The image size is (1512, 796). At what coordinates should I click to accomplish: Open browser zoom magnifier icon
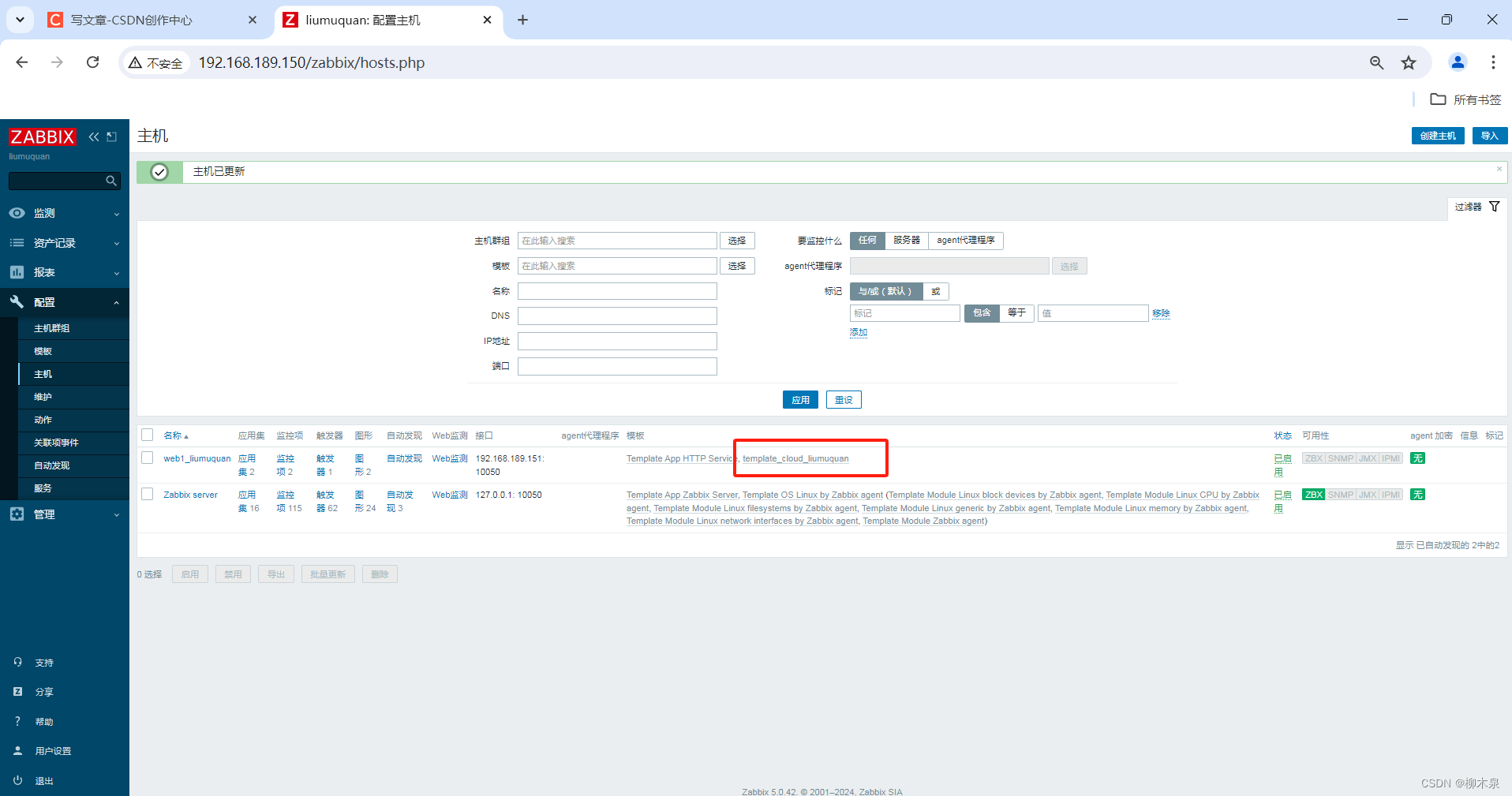pyautogui.click(x=1376, y=62)
